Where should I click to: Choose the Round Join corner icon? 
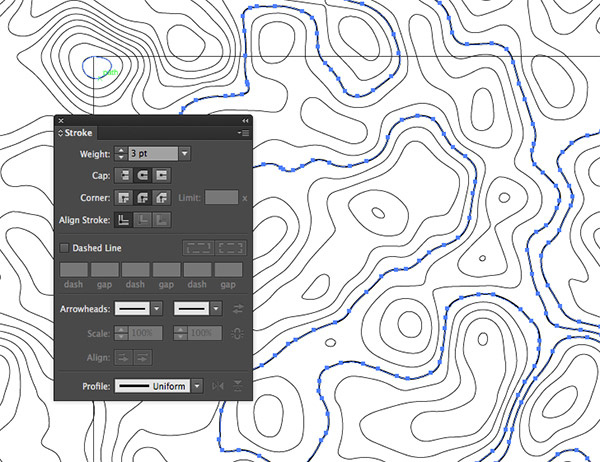pyautogui.click(x=142, y=197)
